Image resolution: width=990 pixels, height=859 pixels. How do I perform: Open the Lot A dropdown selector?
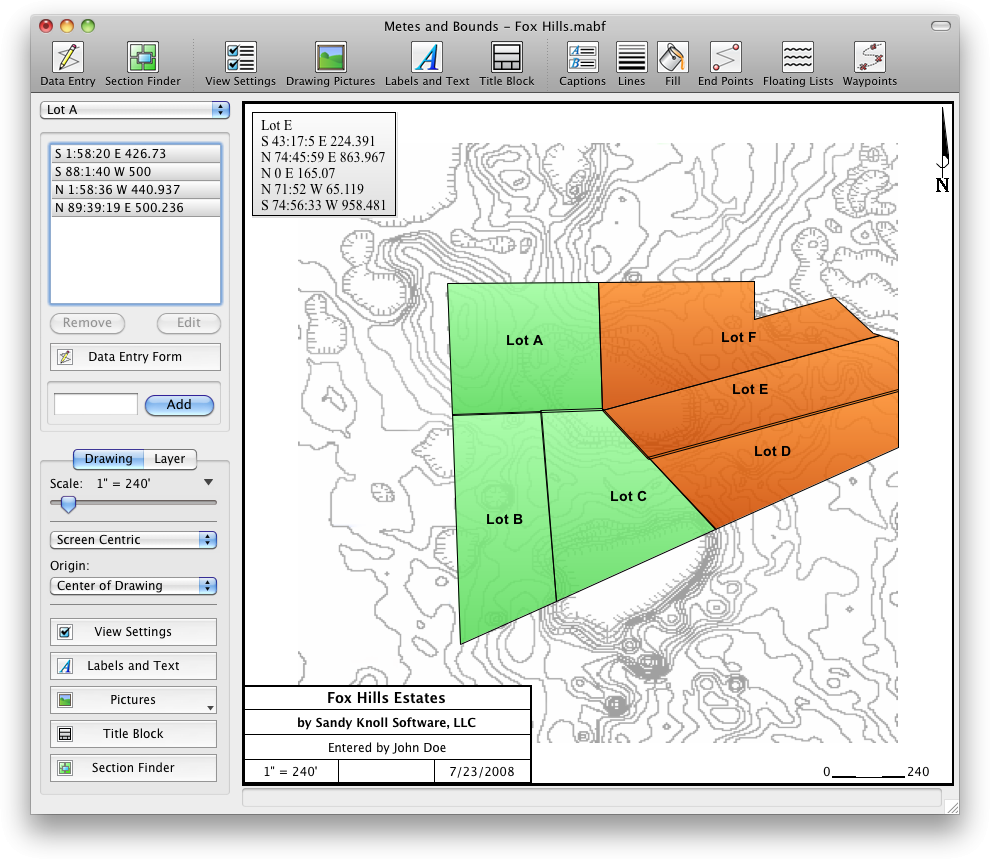pos(135,110)
